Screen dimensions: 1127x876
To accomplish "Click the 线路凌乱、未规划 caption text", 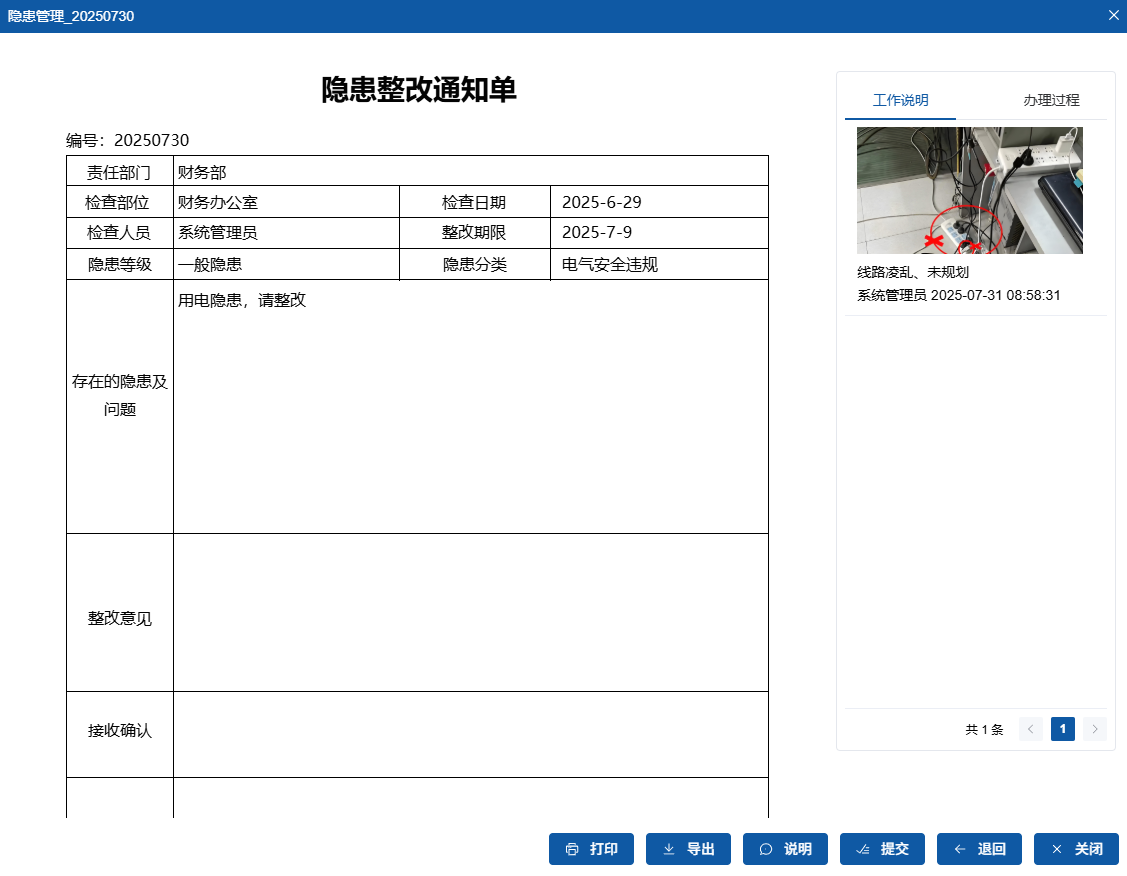I will click(x=912, y=272).
